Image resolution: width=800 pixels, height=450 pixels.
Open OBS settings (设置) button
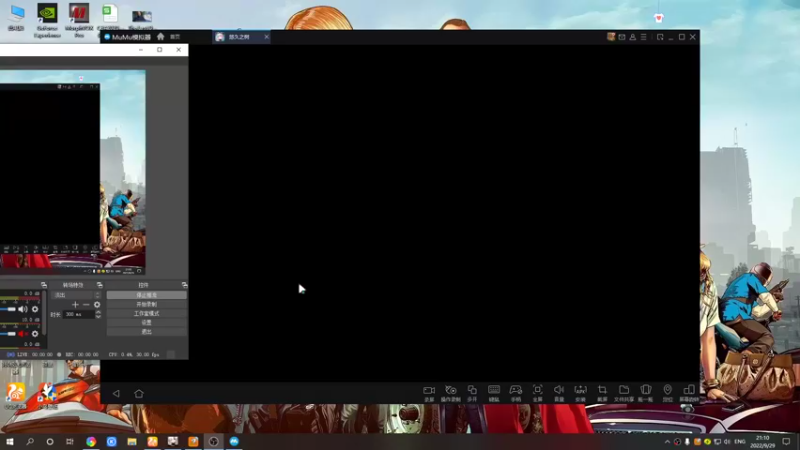146,322
